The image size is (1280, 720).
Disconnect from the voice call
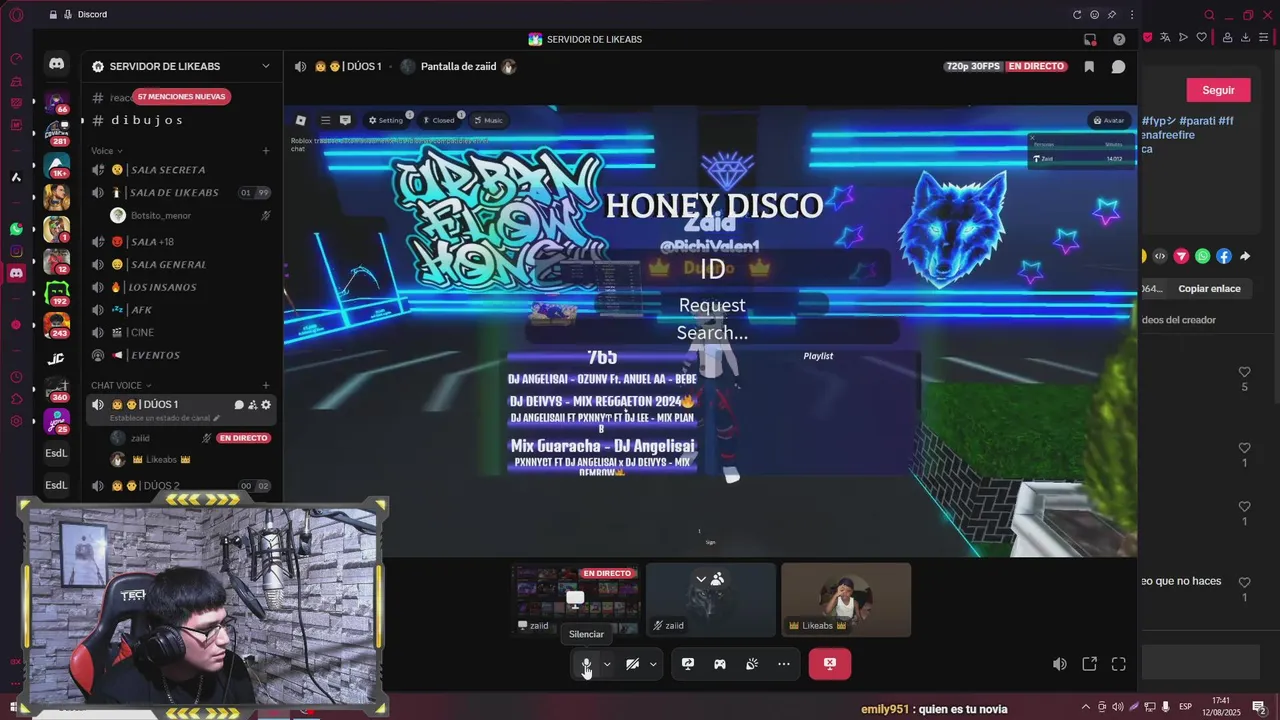click(x=829, y=664)
